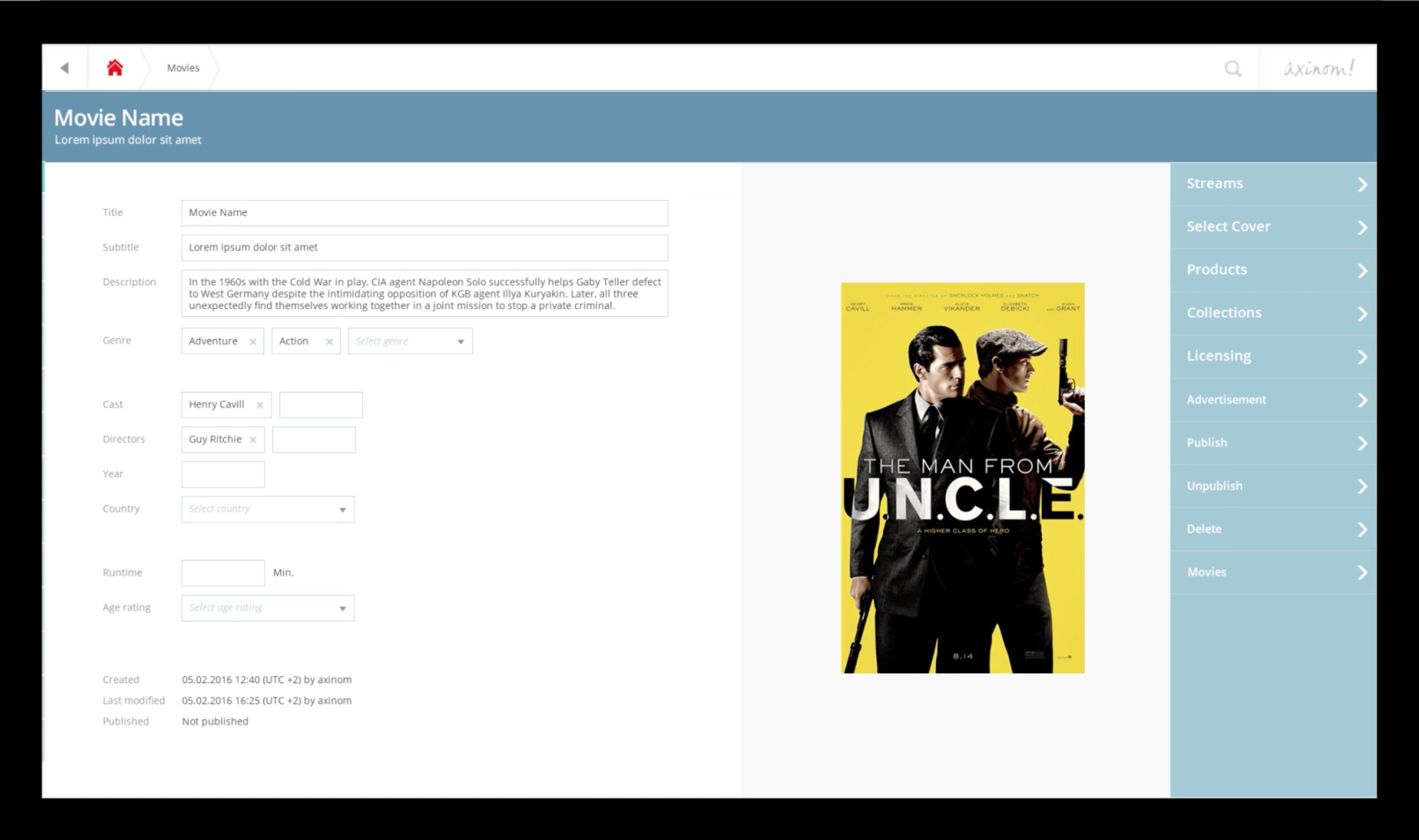The width and height of the screenshot is (1419, 840).
Task: Click the movie poster thumbnail
Action: (963, 477)
